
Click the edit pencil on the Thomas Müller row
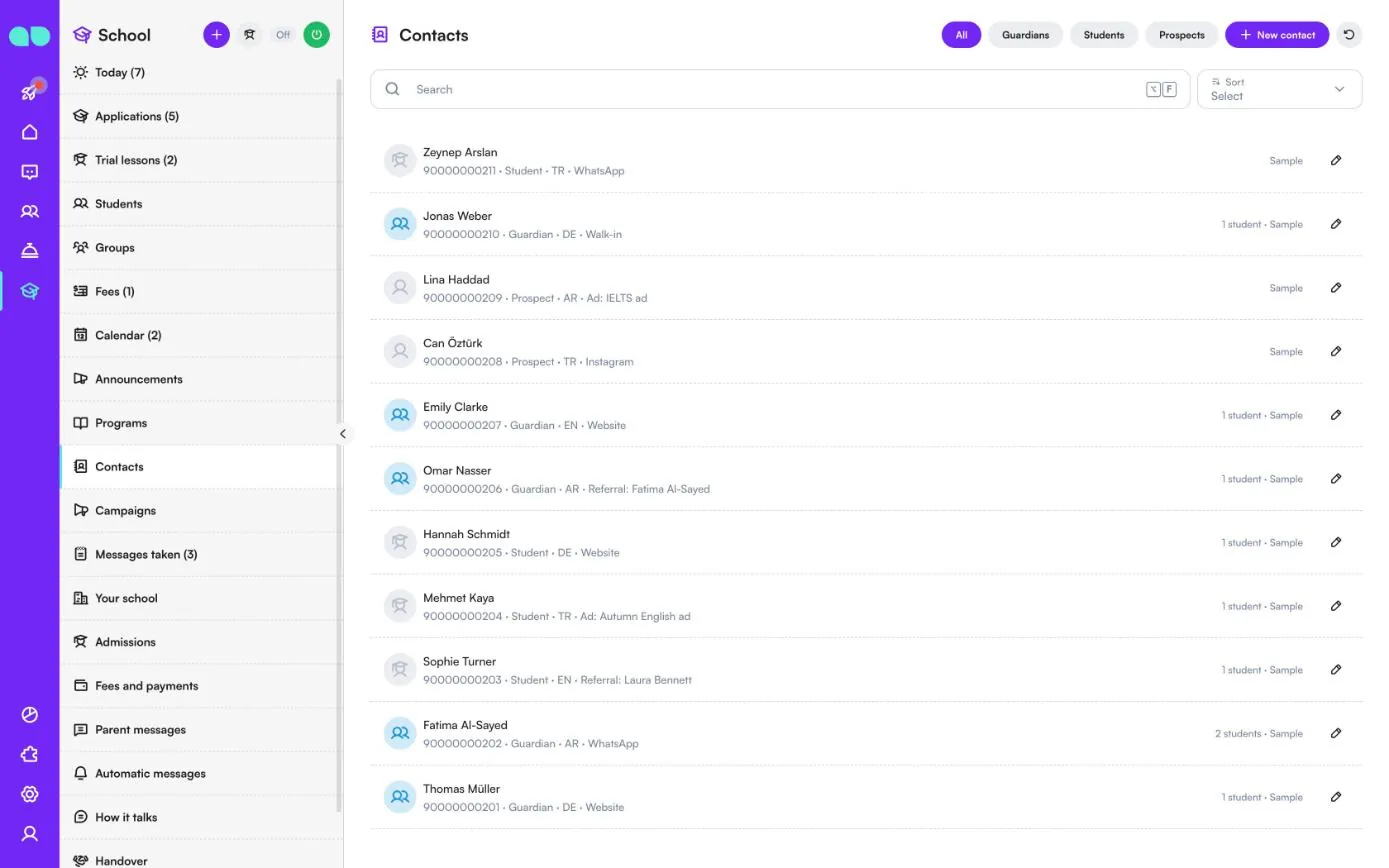(1336, 797)
